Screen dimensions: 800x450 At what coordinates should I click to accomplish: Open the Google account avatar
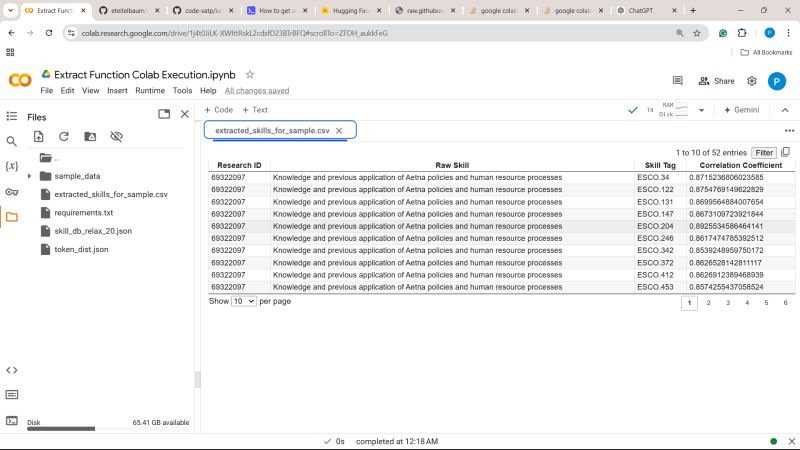click(777, 81)
